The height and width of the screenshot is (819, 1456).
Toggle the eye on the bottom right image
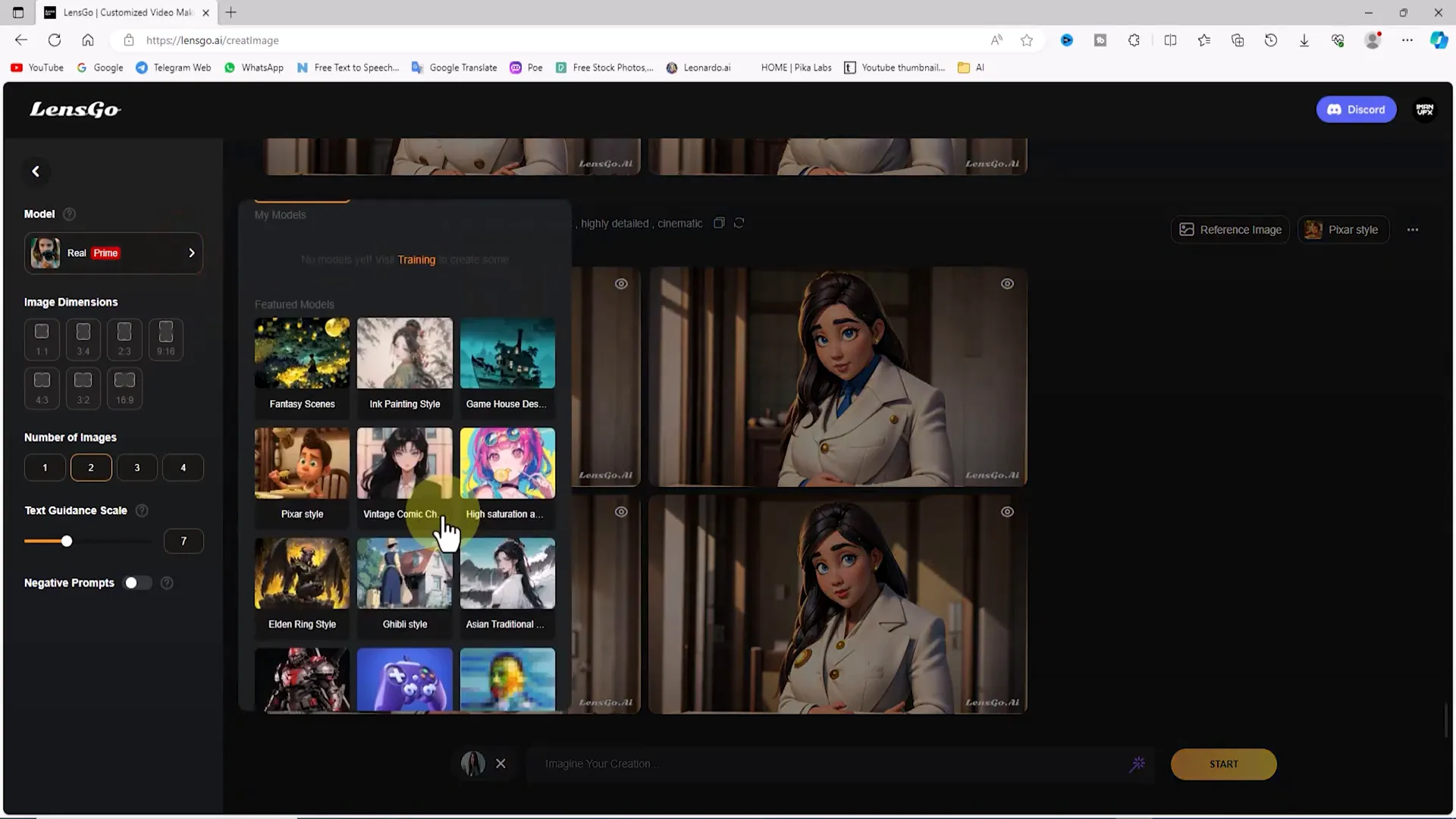tap(1007, 512)
